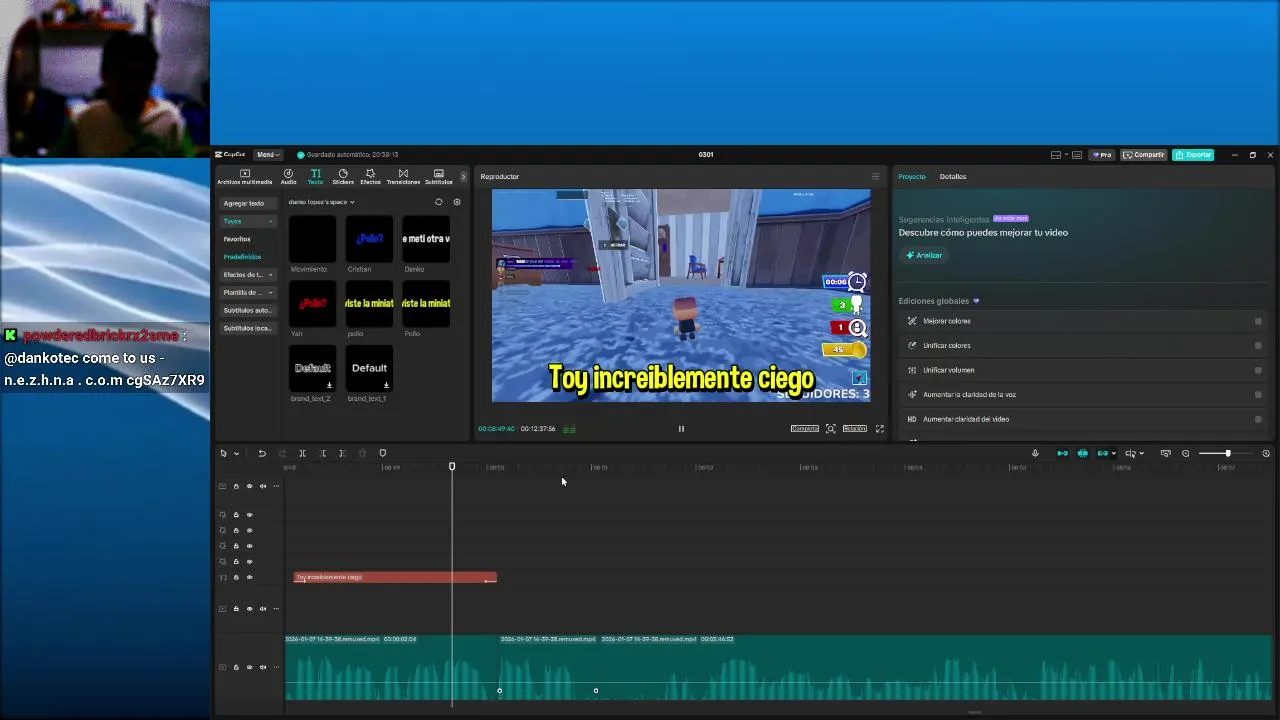1280x720 pixels.
Task: Open the Subtítulos tab
Action: pyautogui.click(x=438, y=177)
